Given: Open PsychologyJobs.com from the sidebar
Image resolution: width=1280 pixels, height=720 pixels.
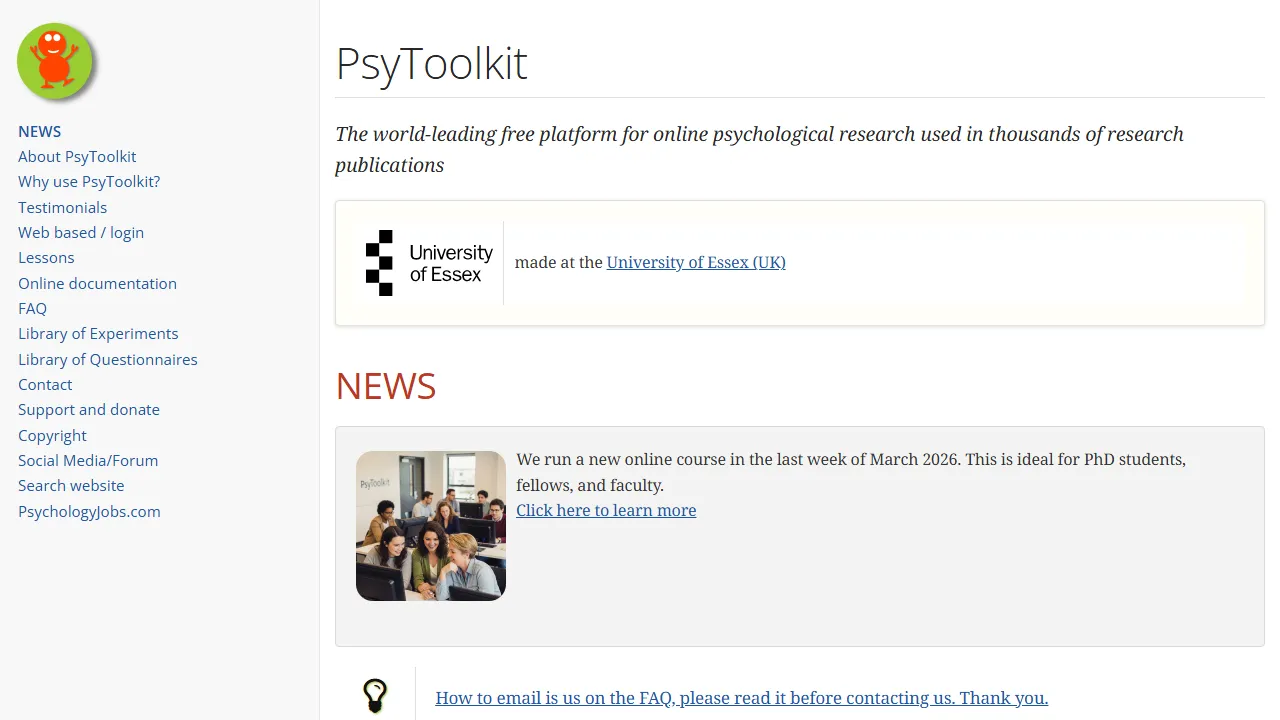Looking at the screenshot, I should [89, 511].
